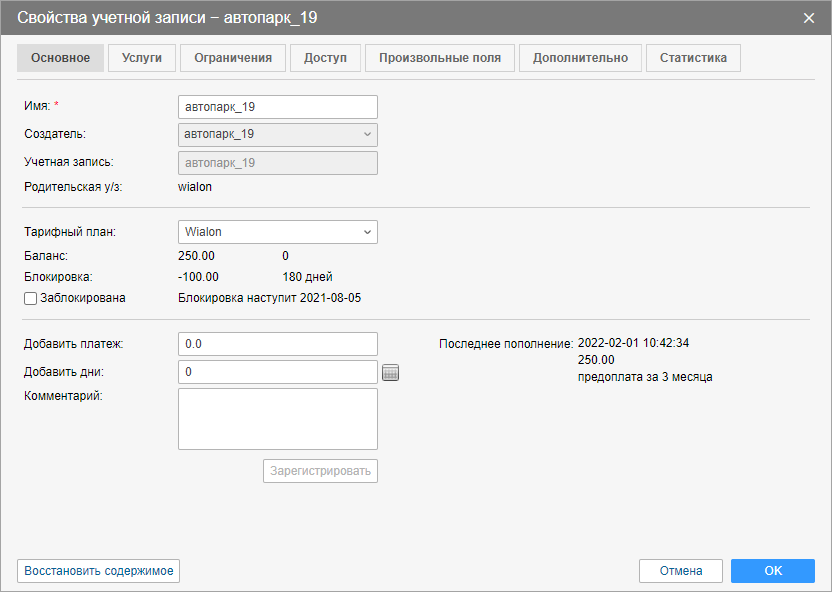Click the Добавить дни field
The width and height of the screenshot is (832, 592).
[x=277, y=372]
